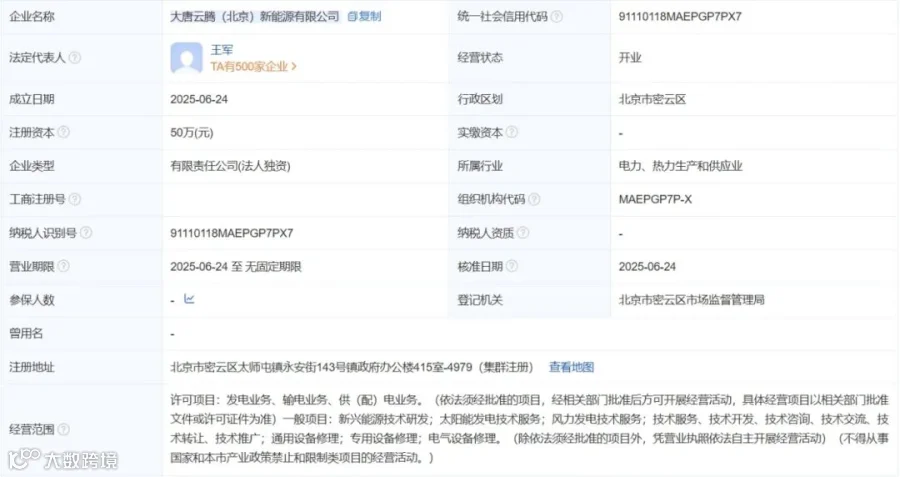Image resolution: width=900 pixels, height=477 pixels.
Task: Expand TA有500家企业 link
Action: point(253,67)
